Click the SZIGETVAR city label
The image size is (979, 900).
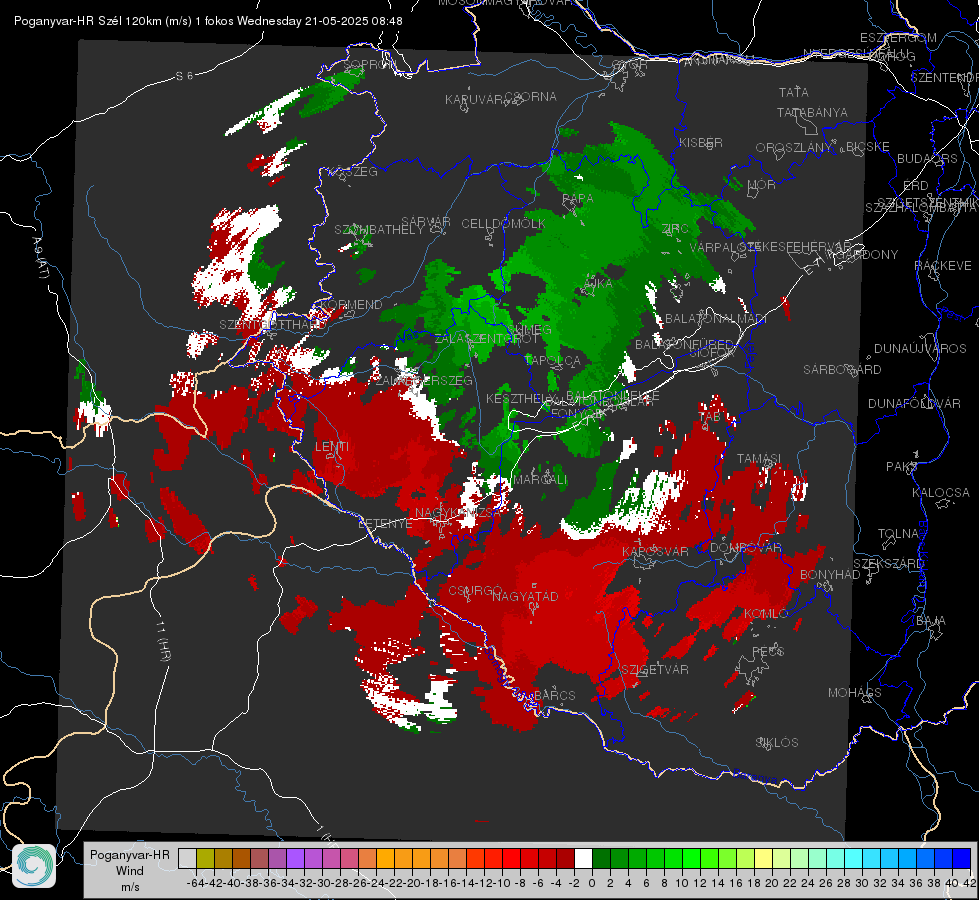[655, 670]
